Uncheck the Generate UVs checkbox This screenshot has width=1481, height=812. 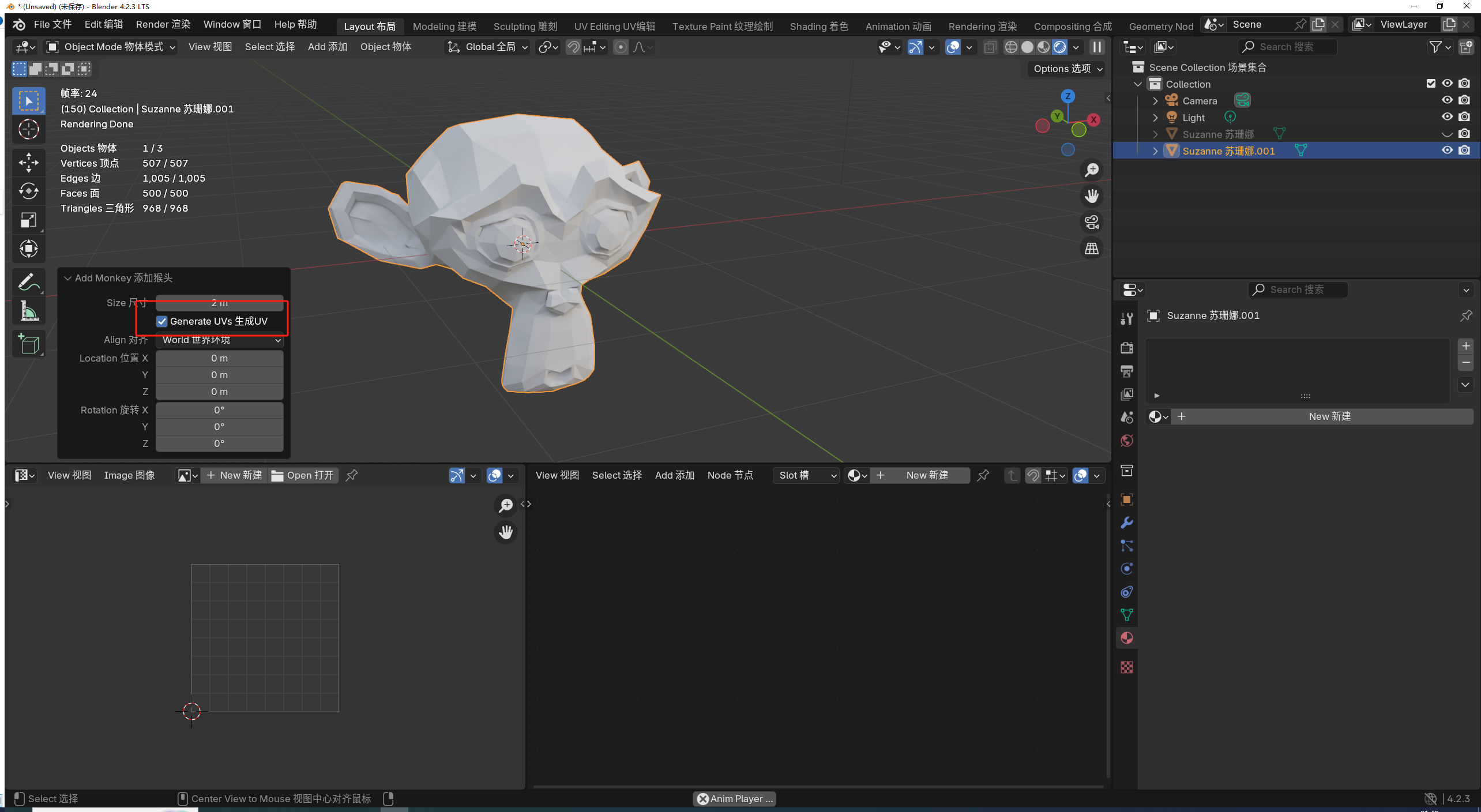pos(162,321)
